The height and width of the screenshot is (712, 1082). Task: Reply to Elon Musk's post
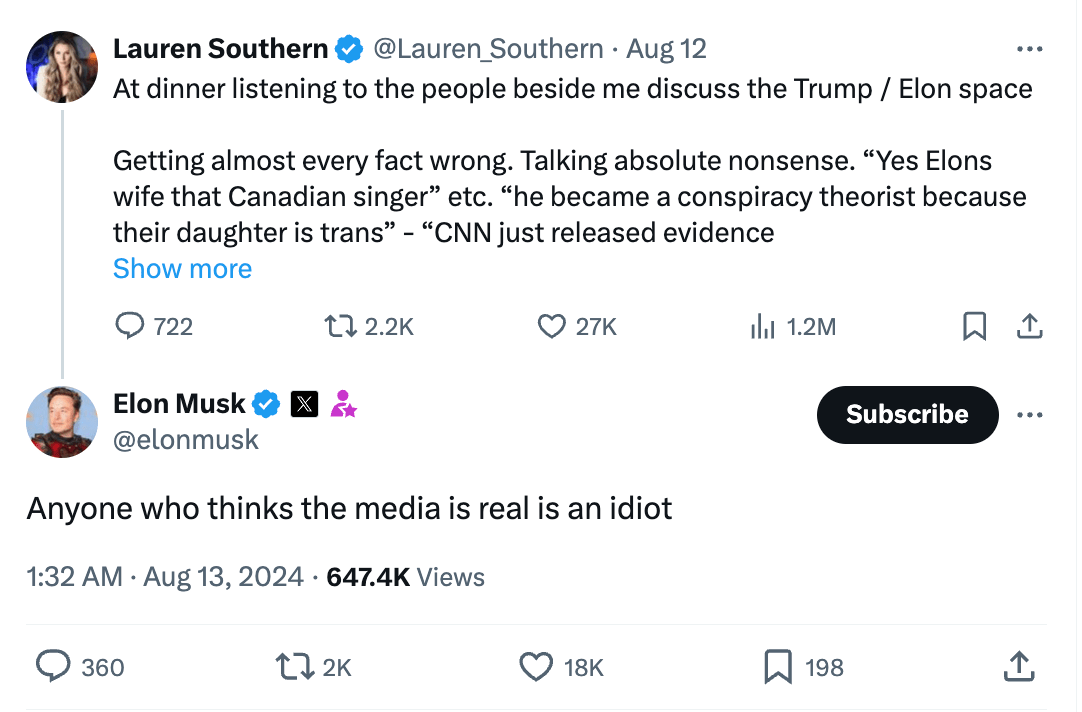click(x=54, y=666)
